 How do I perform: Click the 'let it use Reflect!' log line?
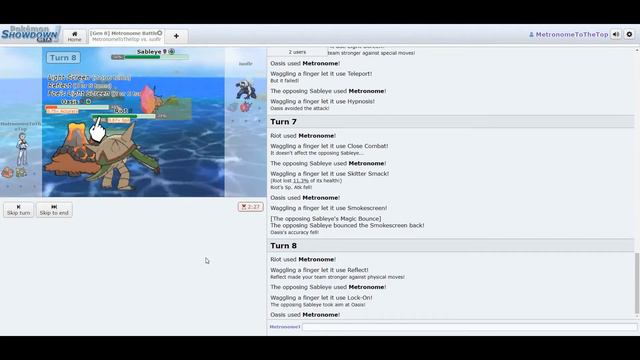click(319, 270)
